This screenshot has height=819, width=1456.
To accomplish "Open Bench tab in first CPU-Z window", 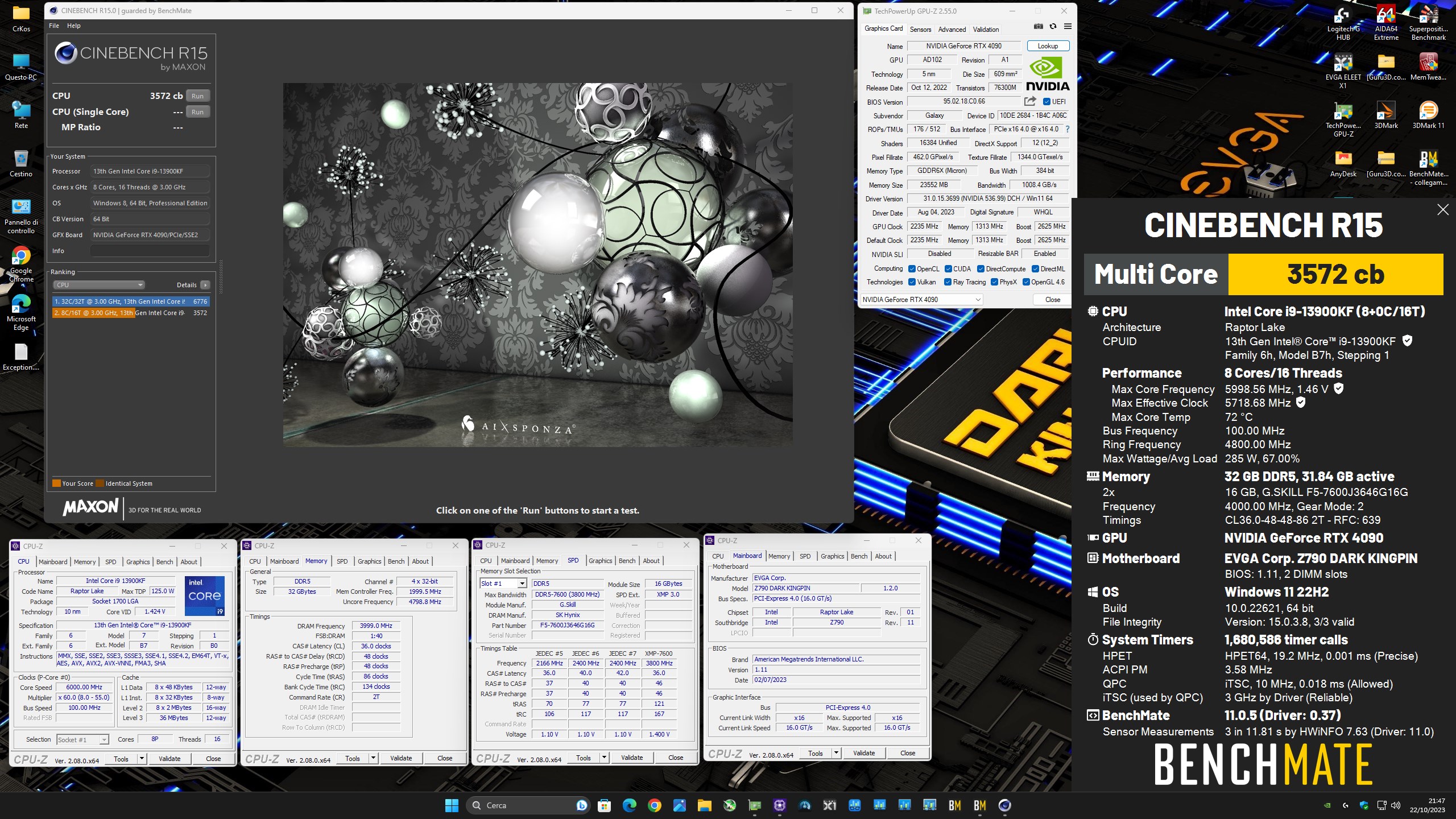I will 164,562.
